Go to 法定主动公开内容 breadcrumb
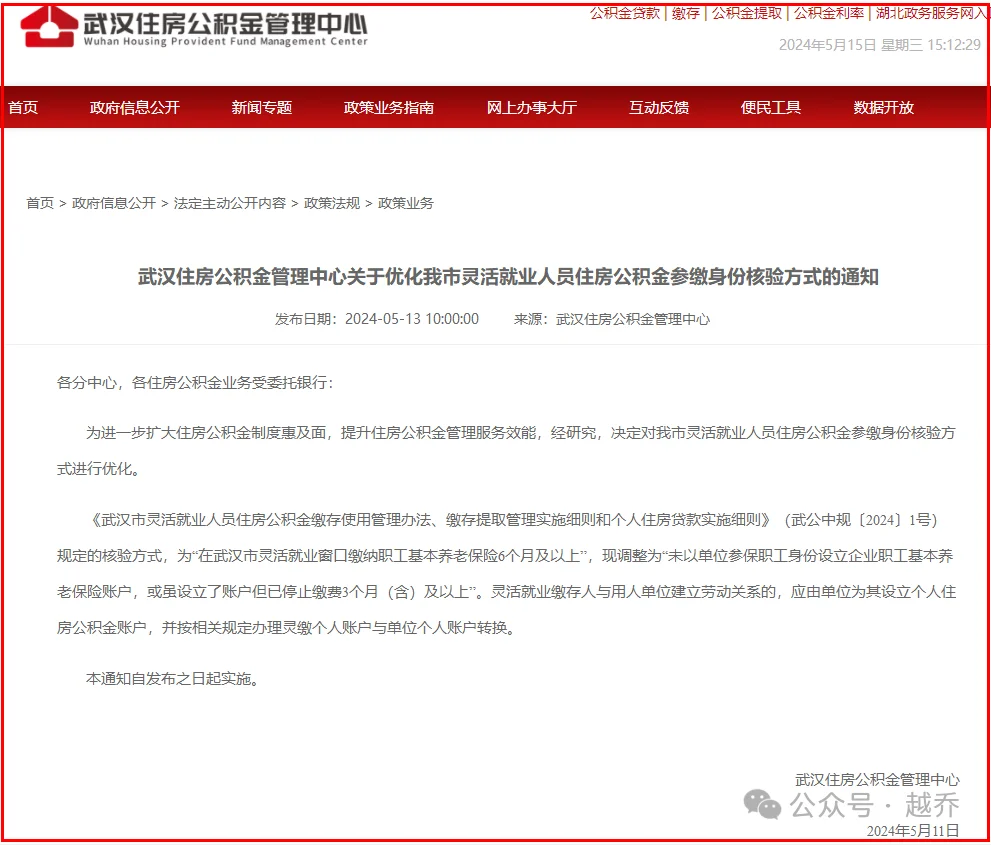Screen dimensions: 991x845 point(230,203)
